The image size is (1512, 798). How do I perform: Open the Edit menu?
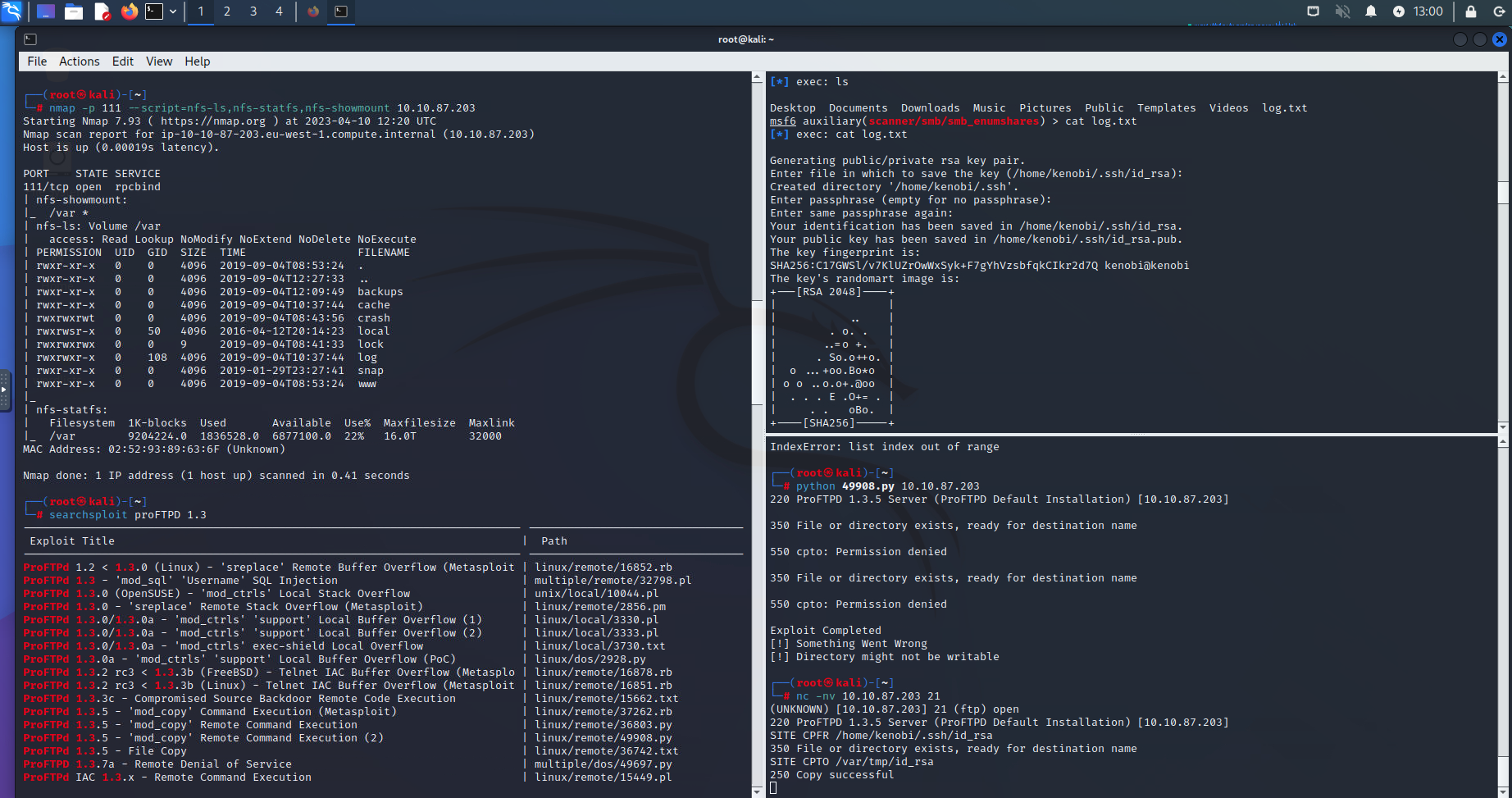coord(123,62)
